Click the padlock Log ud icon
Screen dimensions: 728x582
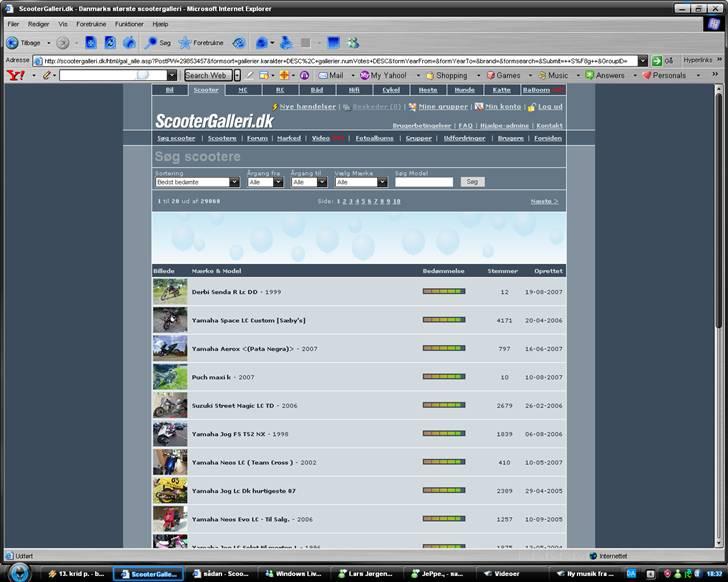(531, 106)
